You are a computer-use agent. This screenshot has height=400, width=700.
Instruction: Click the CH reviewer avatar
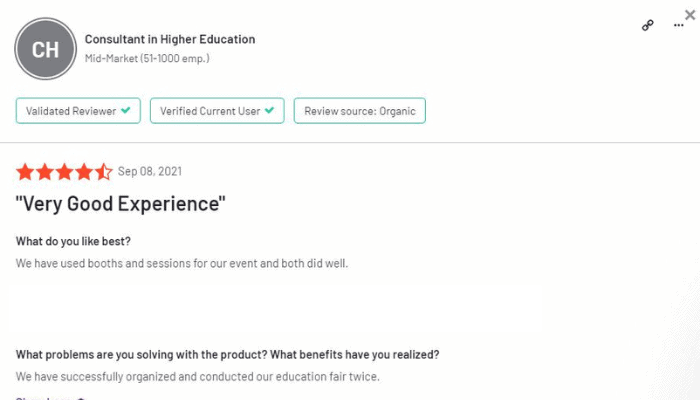click(46, 49)
